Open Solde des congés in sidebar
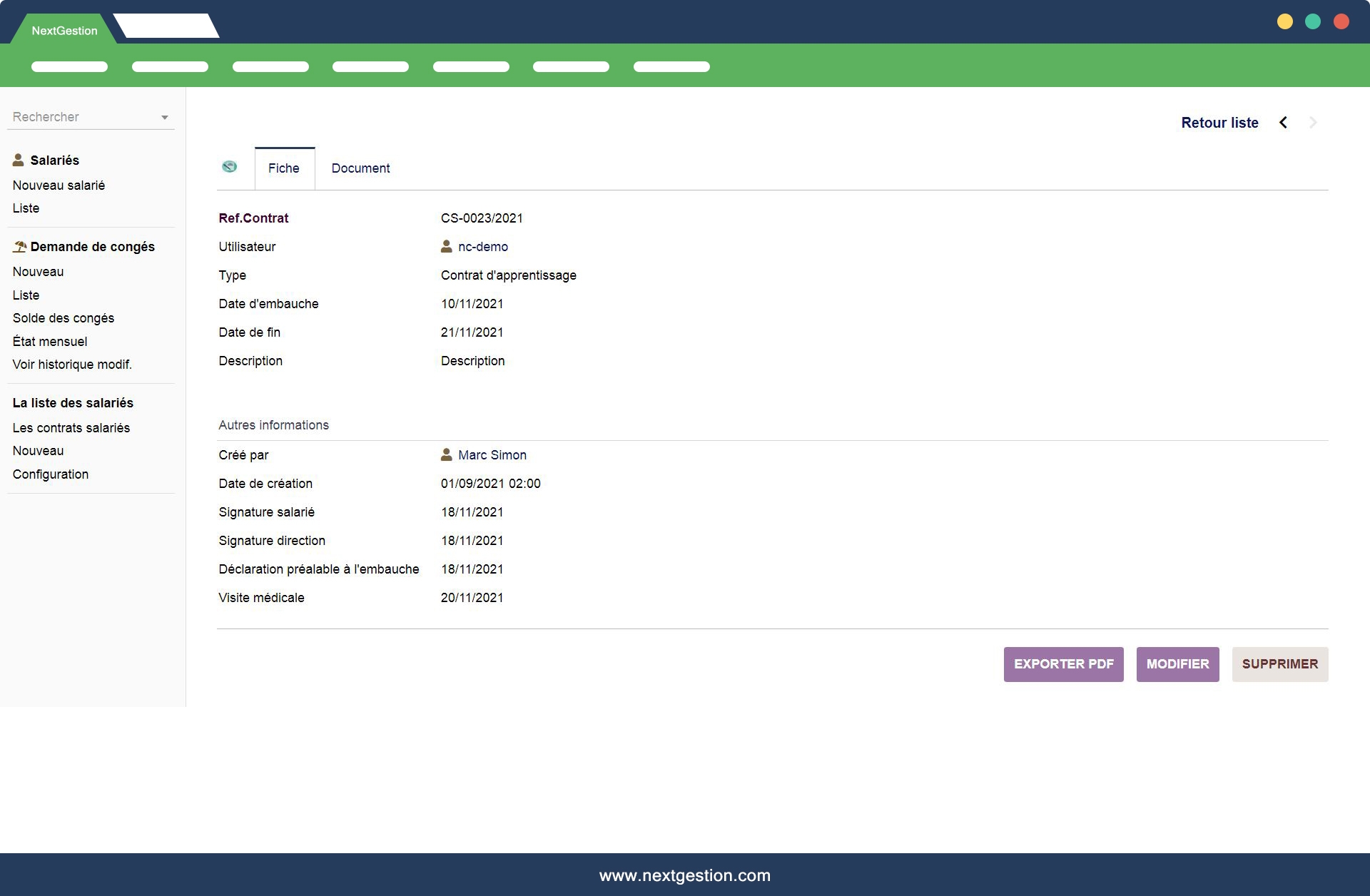The image size is (1370, 896). click(64, 318)
